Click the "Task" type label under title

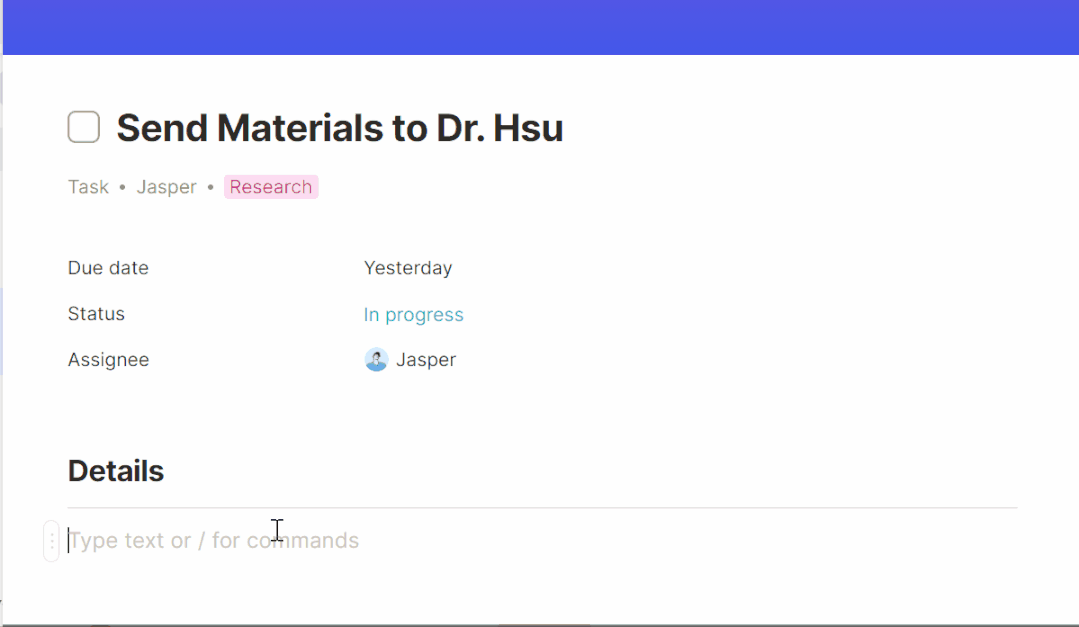(x=88, y=187)
